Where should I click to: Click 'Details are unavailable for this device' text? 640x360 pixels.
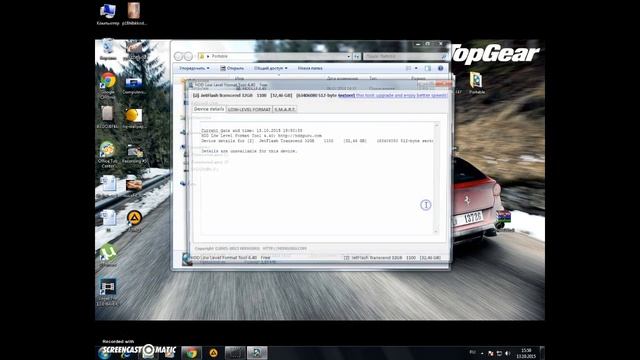(x=249, y=151)
